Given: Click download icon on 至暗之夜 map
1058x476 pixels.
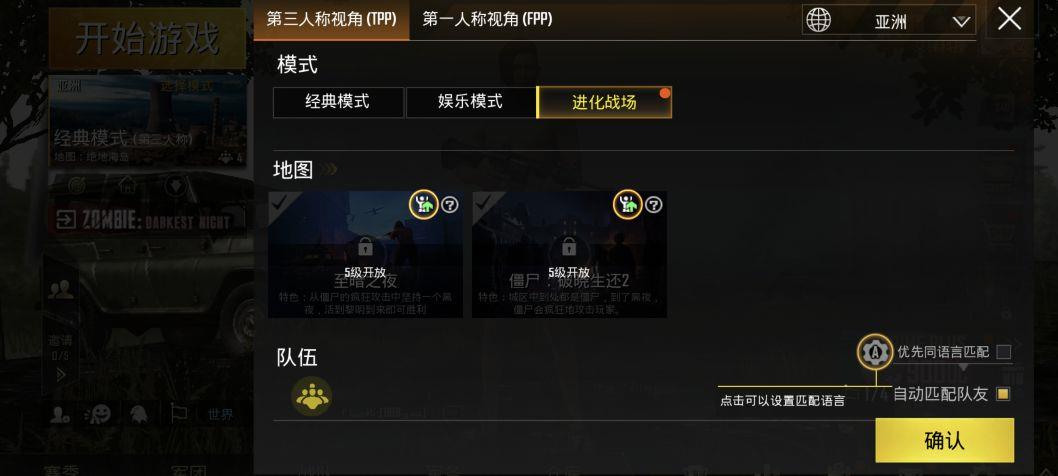Looking at the screenshot, I should (x=424, y=204).
